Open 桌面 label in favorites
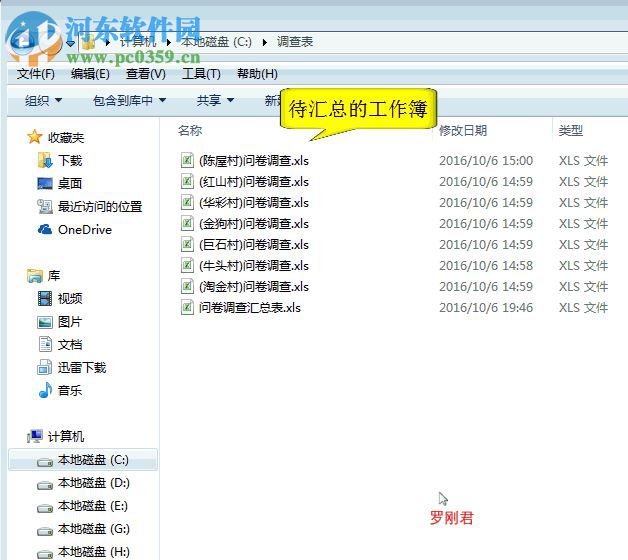This screenshot has height=560, width=628. point(70,183)
